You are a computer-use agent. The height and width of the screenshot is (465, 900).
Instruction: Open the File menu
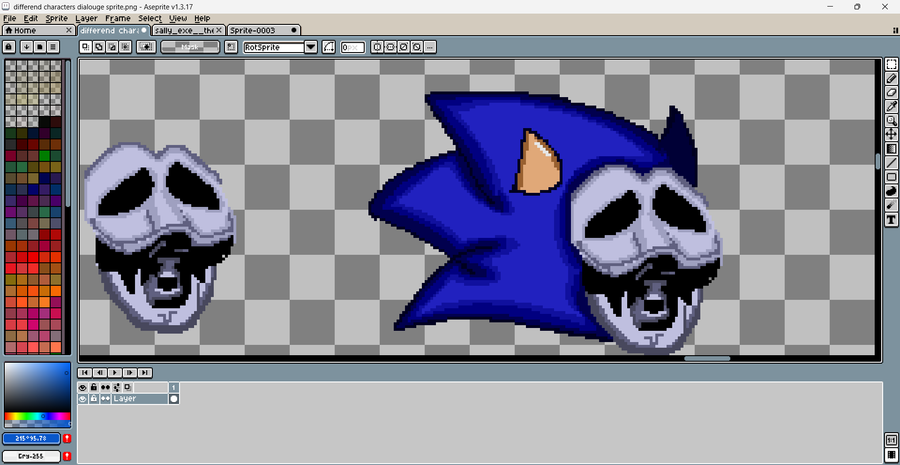click(9, 18)
